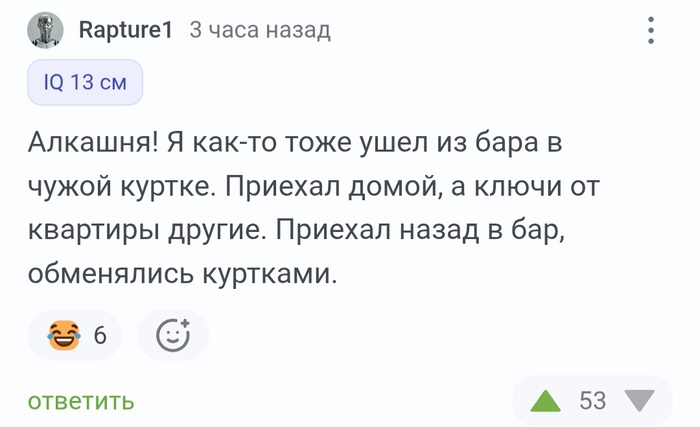Screen dimensions: 700x427
Task: Click the comment rating number 53
Action: pyautogui.click(x=592, y=401)
